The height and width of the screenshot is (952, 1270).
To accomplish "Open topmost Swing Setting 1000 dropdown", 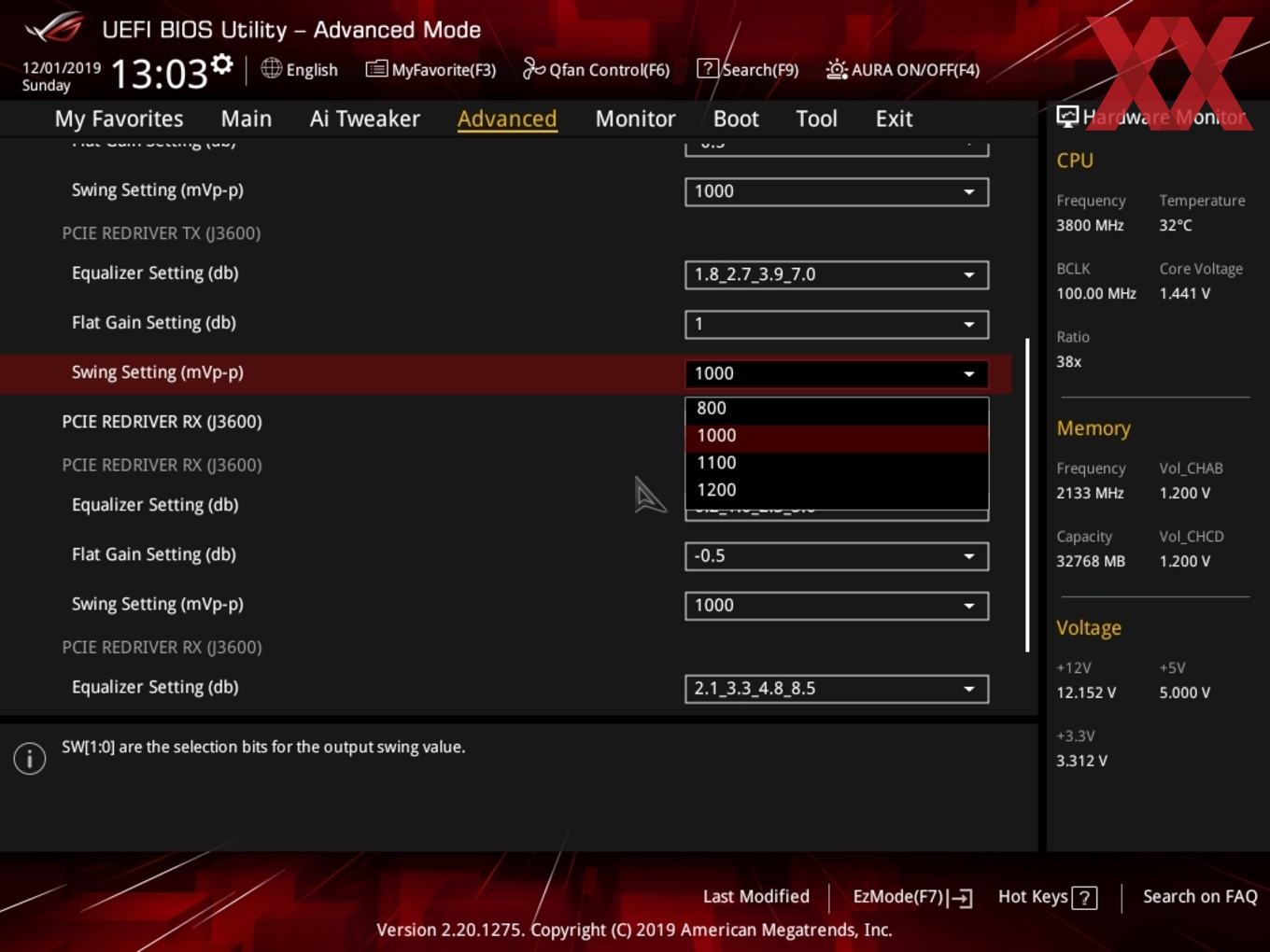I will pos(837,191).
